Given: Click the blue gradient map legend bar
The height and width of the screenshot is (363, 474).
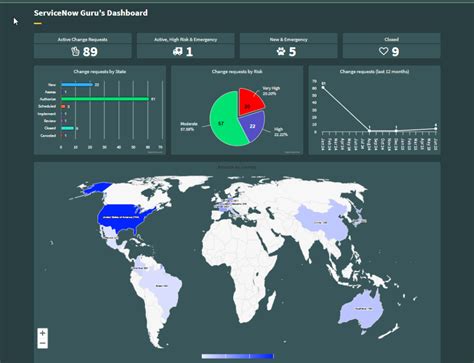Looking at the screenshot, I should (238, 356).
